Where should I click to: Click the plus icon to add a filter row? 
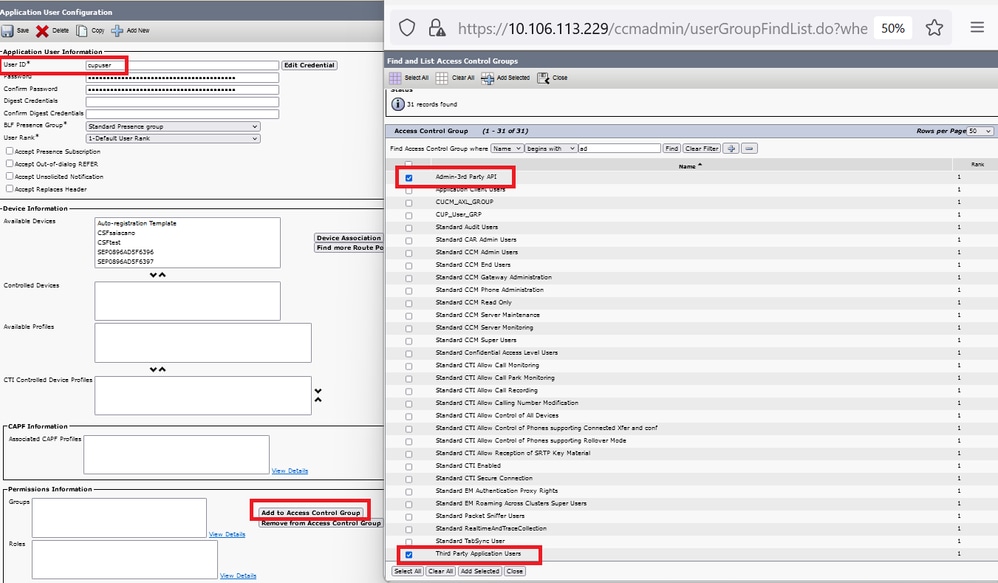click(x=731, y=148)
